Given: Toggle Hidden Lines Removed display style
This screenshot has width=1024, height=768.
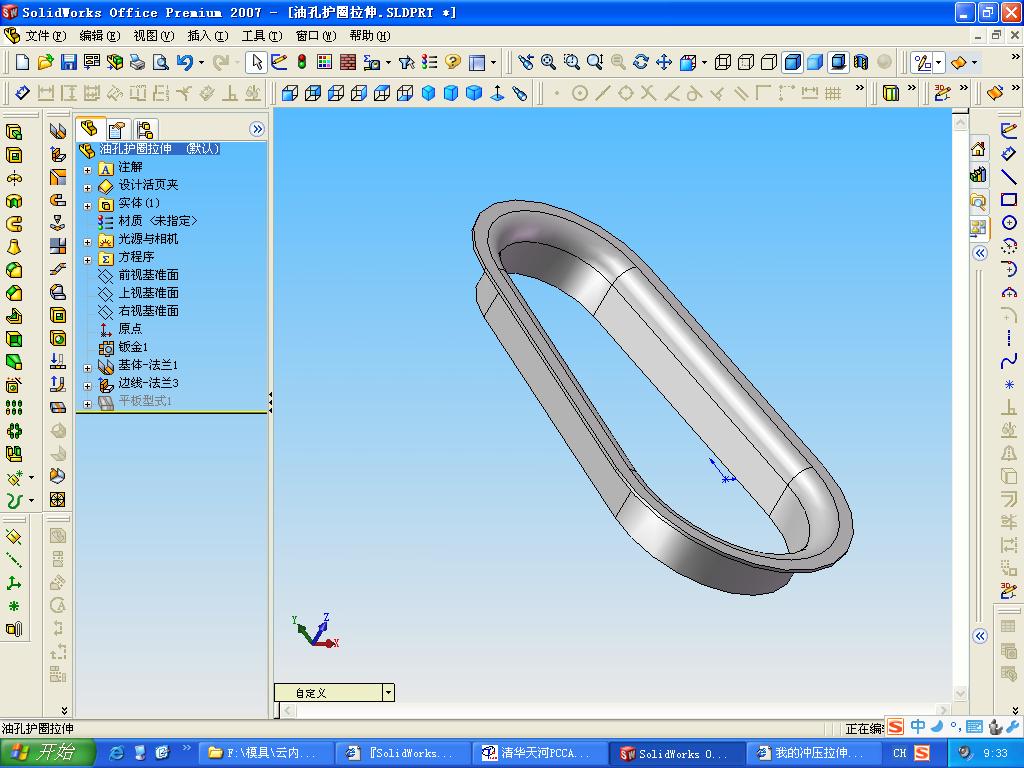Looking at the screenshot, I should 769,62.
